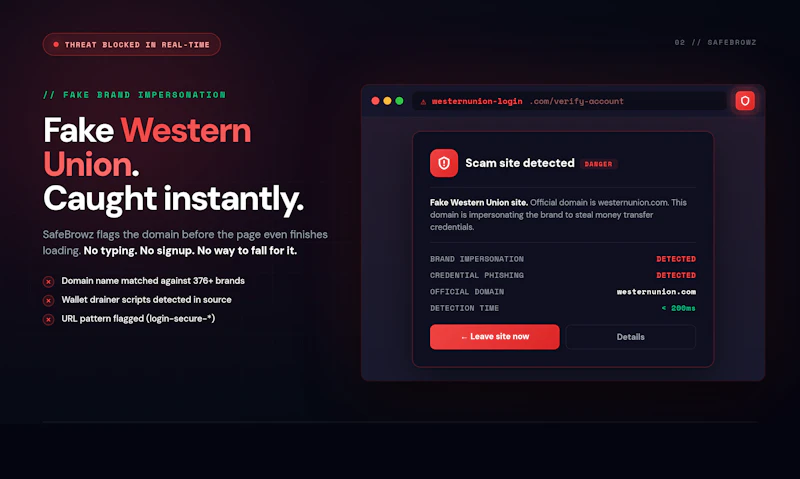The width and height of the screenshot is (800, 479).
Task: Click the 02 // SAFEBROWZ page label
Action: pyautogui.click(x=715, y=42)
